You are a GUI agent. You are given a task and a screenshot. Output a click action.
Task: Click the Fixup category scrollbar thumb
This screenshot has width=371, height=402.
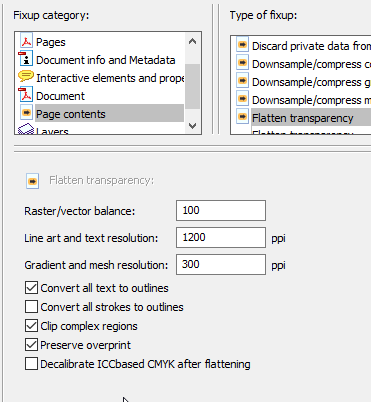tap(192, 86)
